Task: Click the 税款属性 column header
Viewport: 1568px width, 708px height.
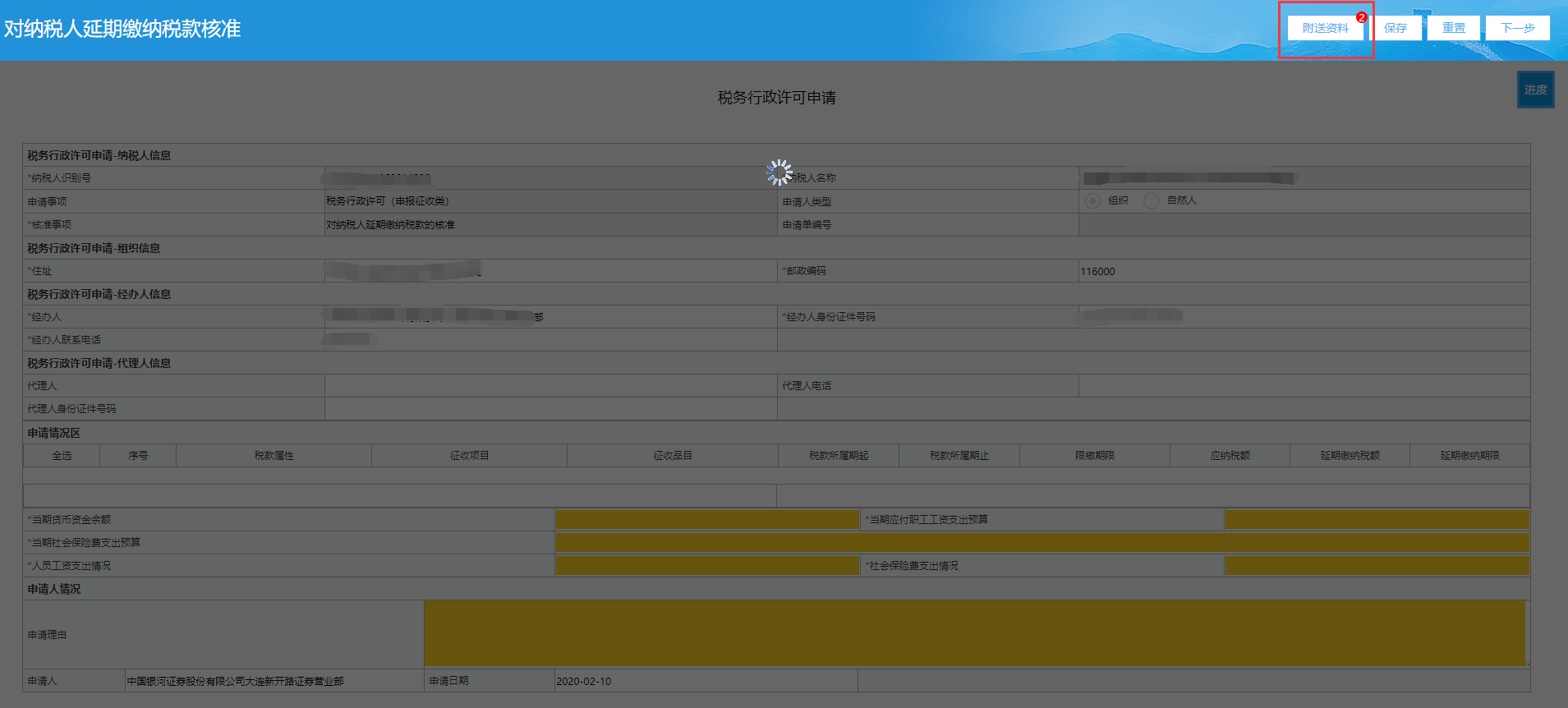Action: point(274,456)
